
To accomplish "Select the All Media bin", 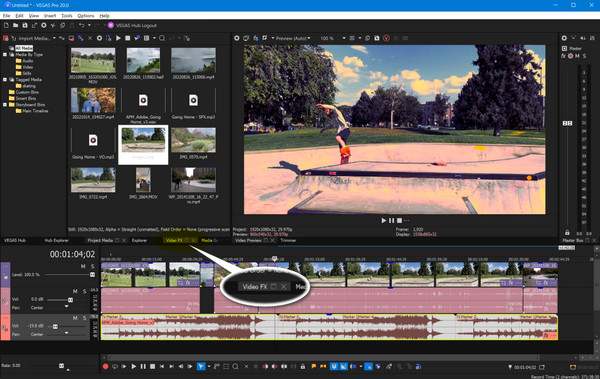I will point(24,48).
